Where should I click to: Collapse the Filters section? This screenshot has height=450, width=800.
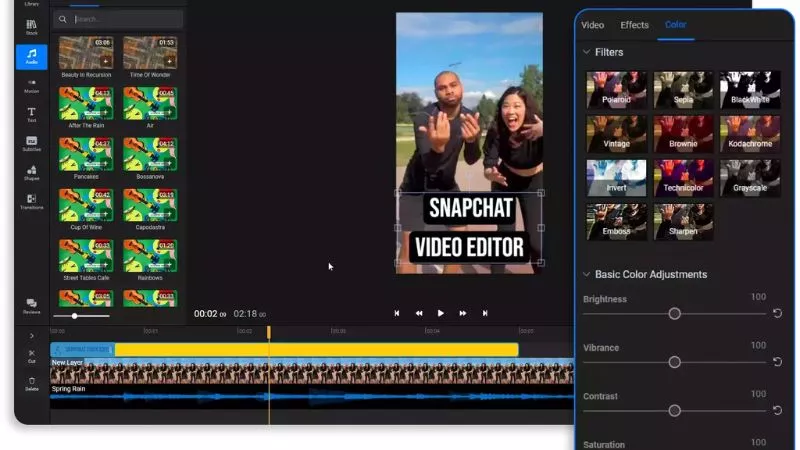coord(586,52)
